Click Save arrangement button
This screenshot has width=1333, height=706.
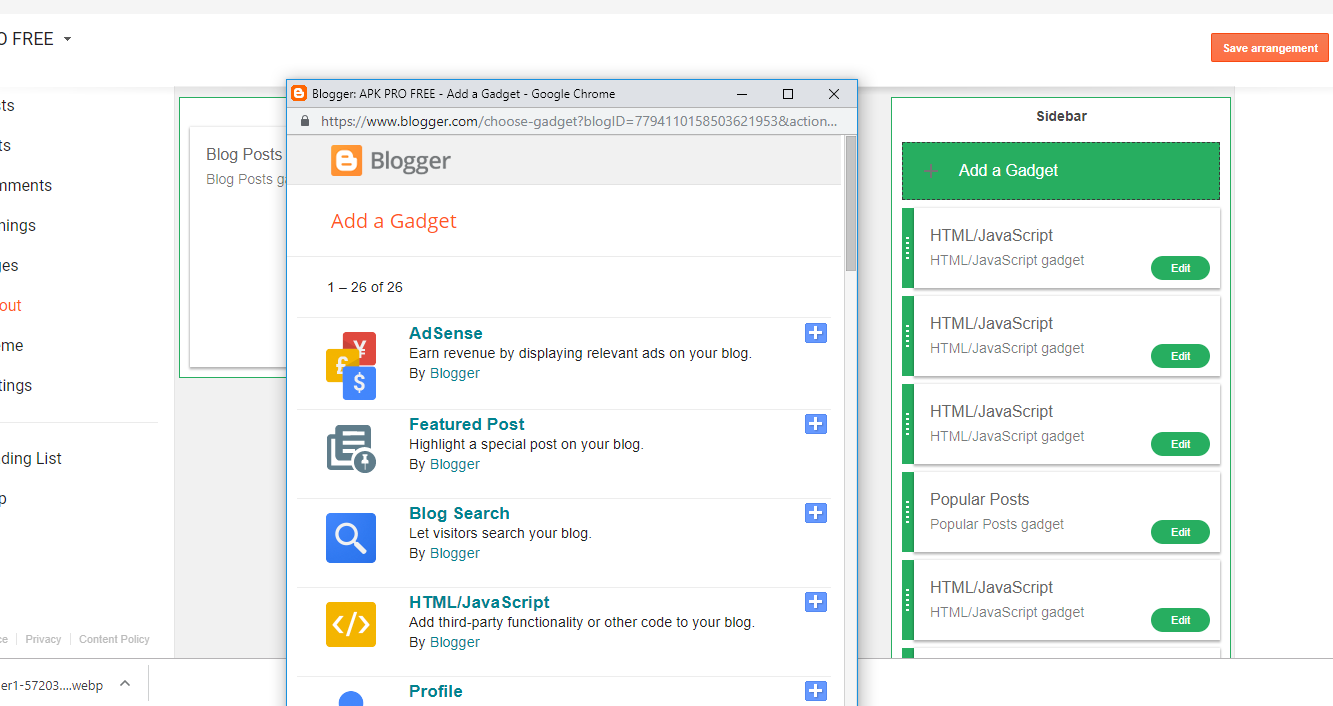[x=1270, y=48]
